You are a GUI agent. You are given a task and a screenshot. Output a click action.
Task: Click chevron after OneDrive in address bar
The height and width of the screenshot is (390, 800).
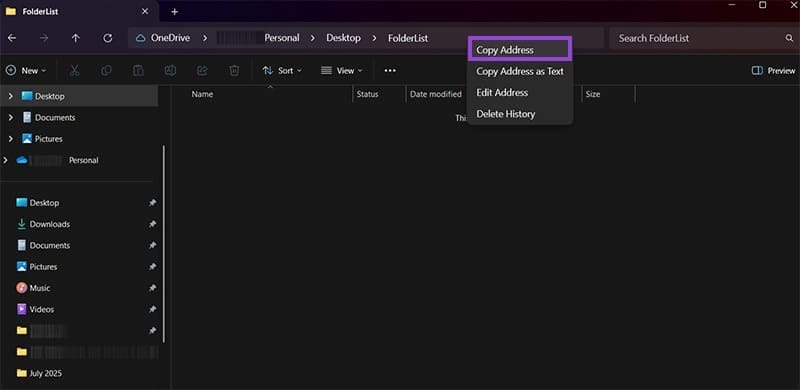205,38
